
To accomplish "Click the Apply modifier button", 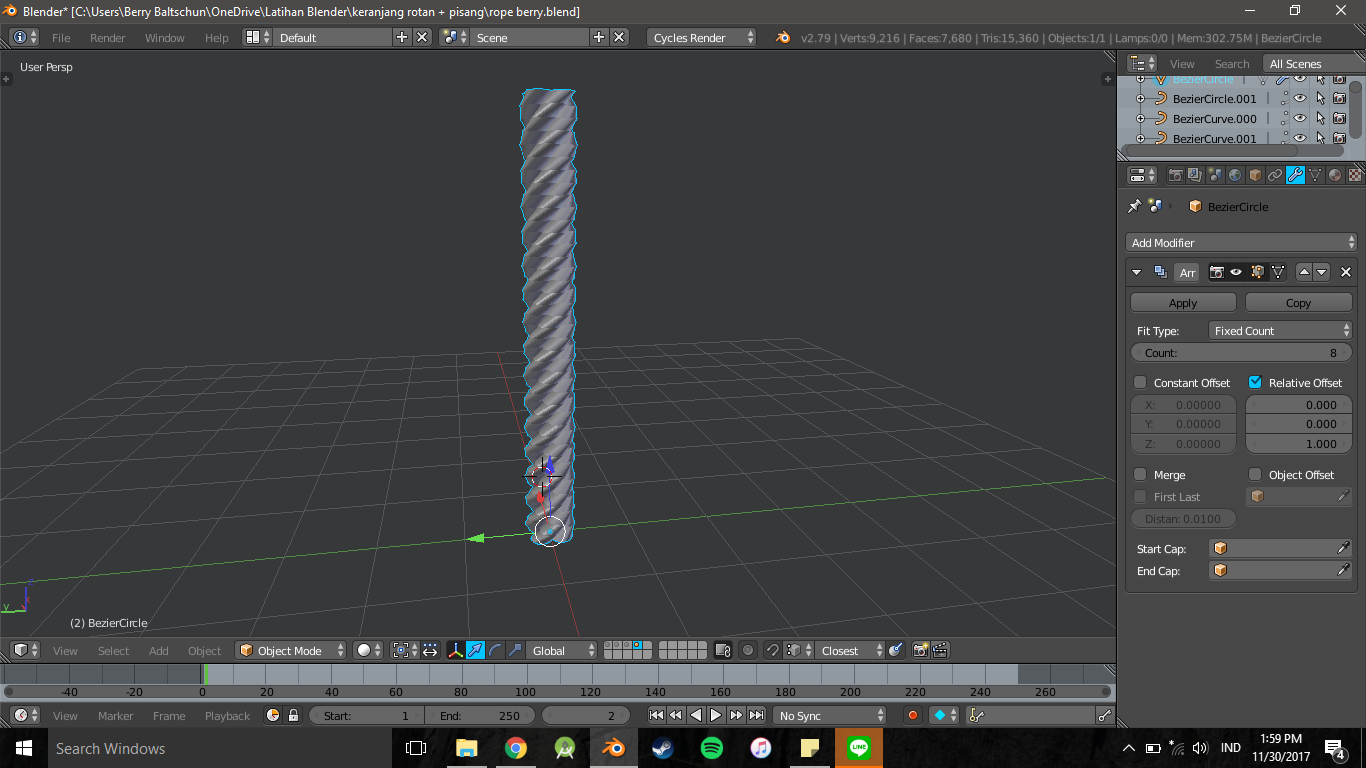I will [1183, 302].
